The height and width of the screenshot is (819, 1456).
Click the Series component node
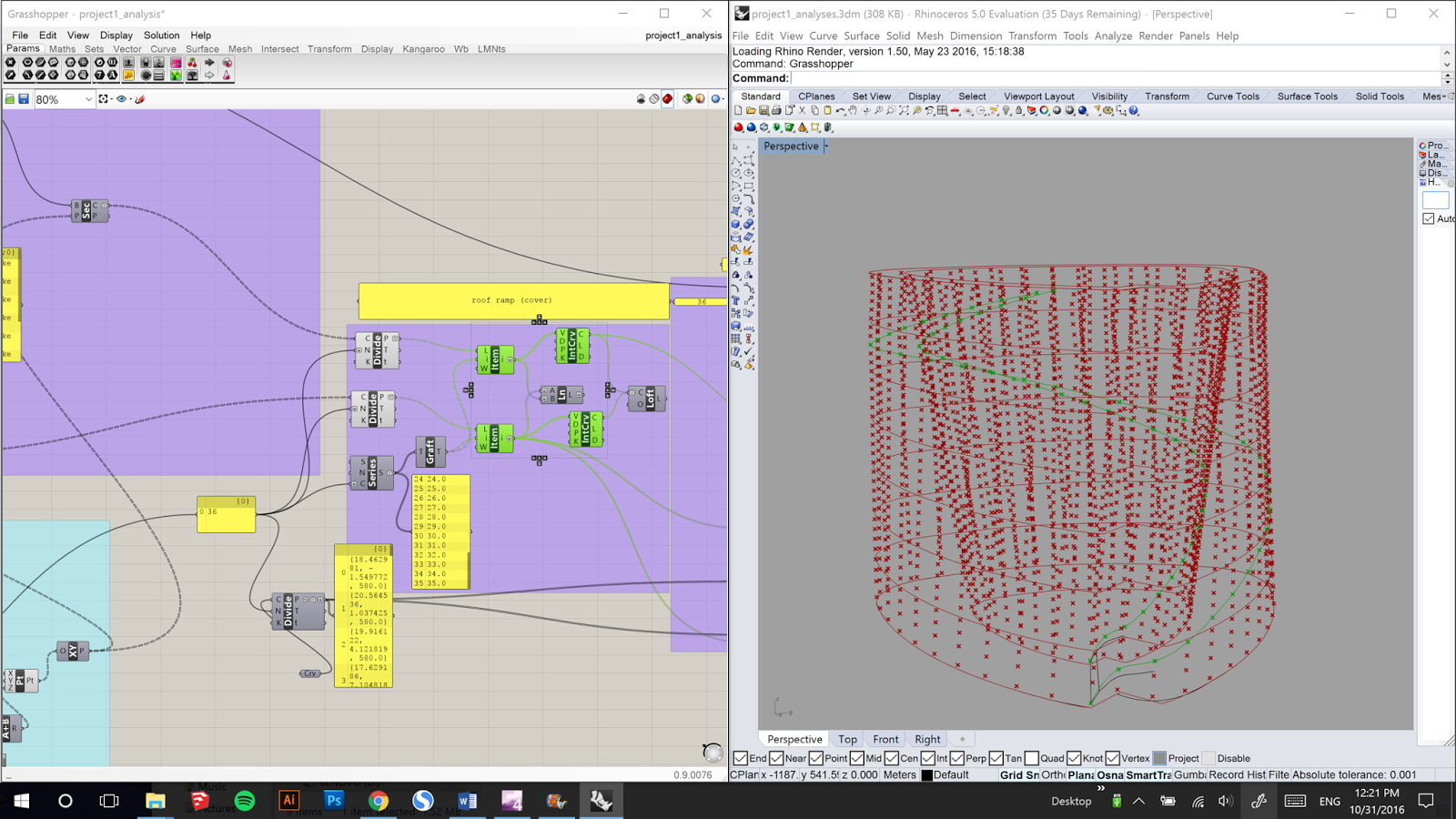[x=374, y=472]
